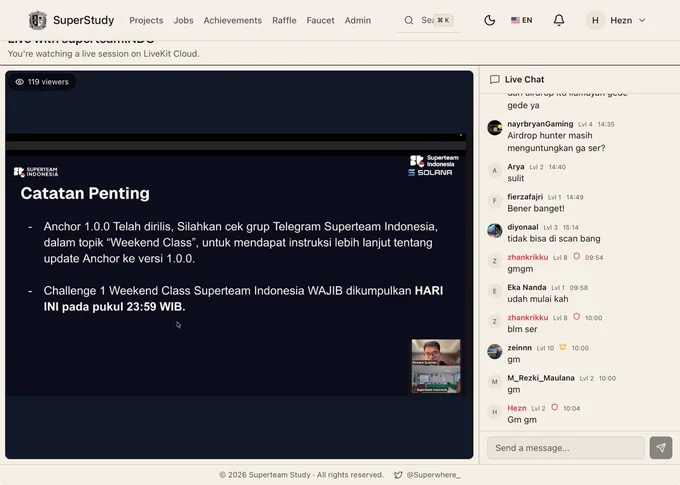Image resolution: width=680 pixels, height=485 pixels.
Task: Click the live stream video area
Action: coord(239,265)
